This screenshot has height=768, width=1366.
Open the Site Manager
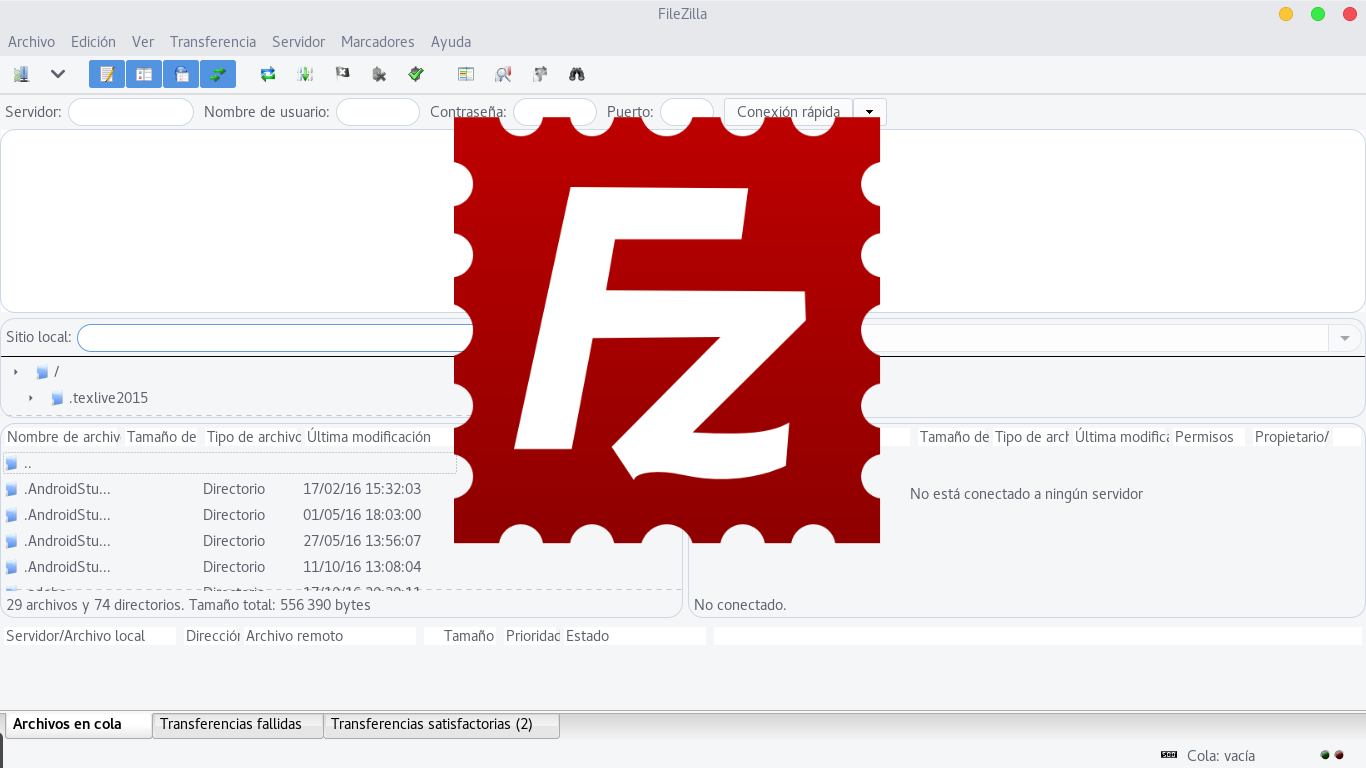click(21, 74)
